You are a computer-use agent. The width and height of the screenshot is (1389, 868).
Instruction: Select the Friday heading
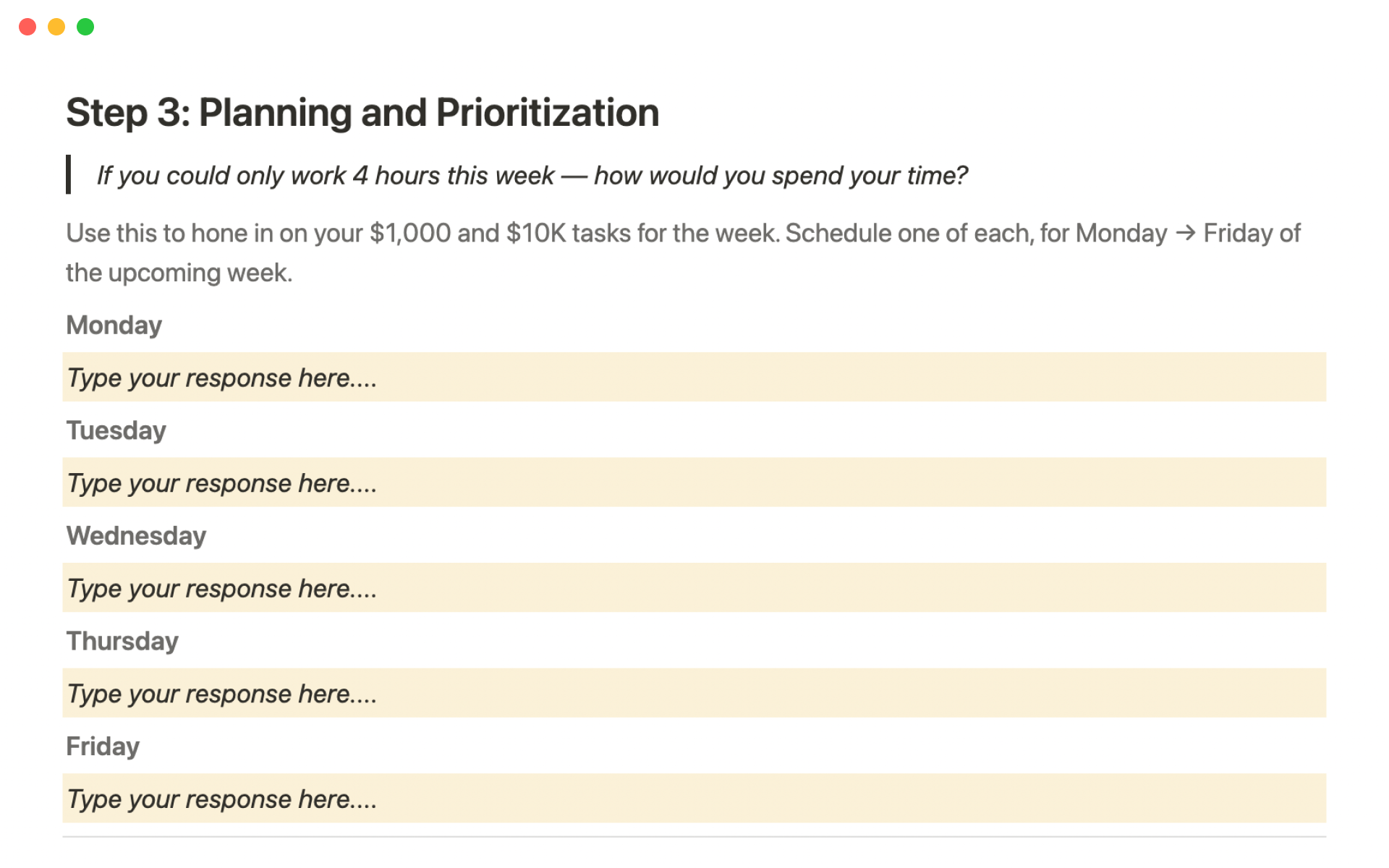coord(103,746)
